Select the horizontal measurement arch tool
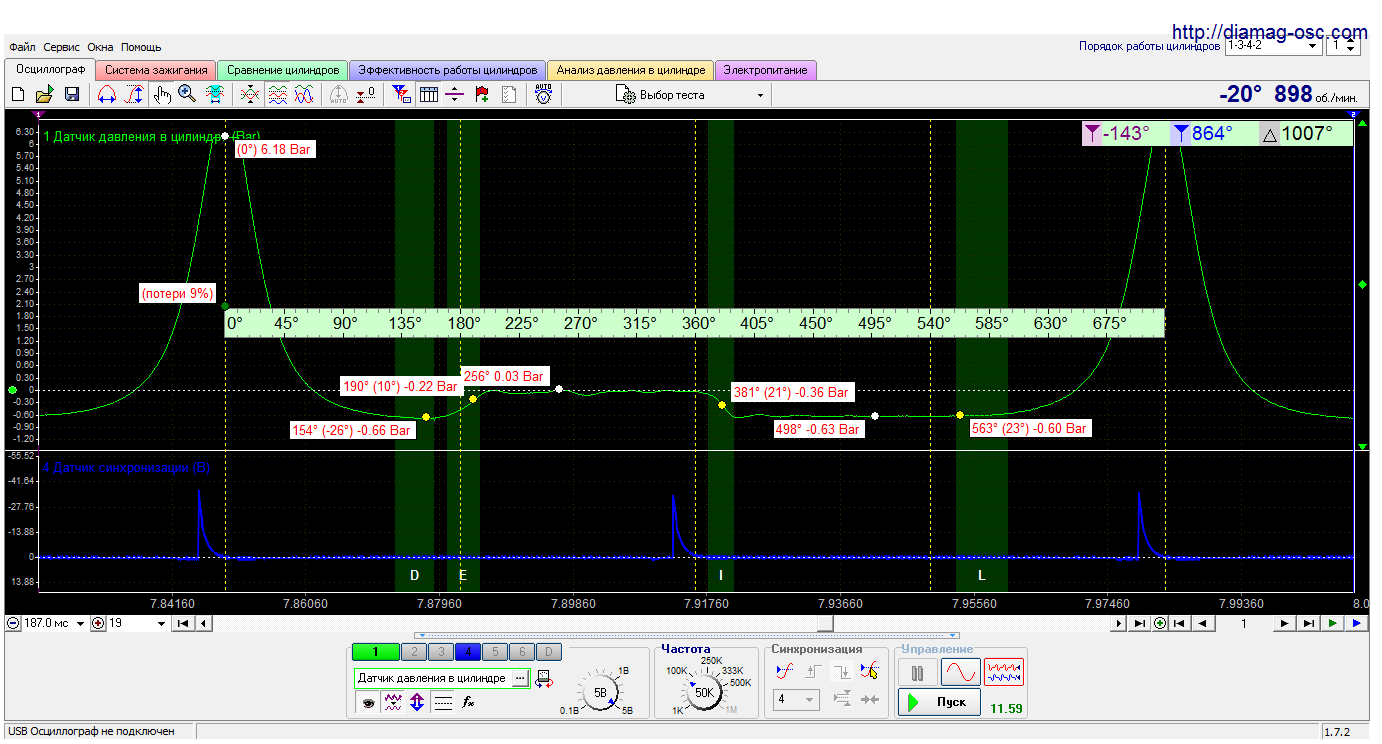The width and height of the screenshot is (1382, 744). [x=107, y=94]
